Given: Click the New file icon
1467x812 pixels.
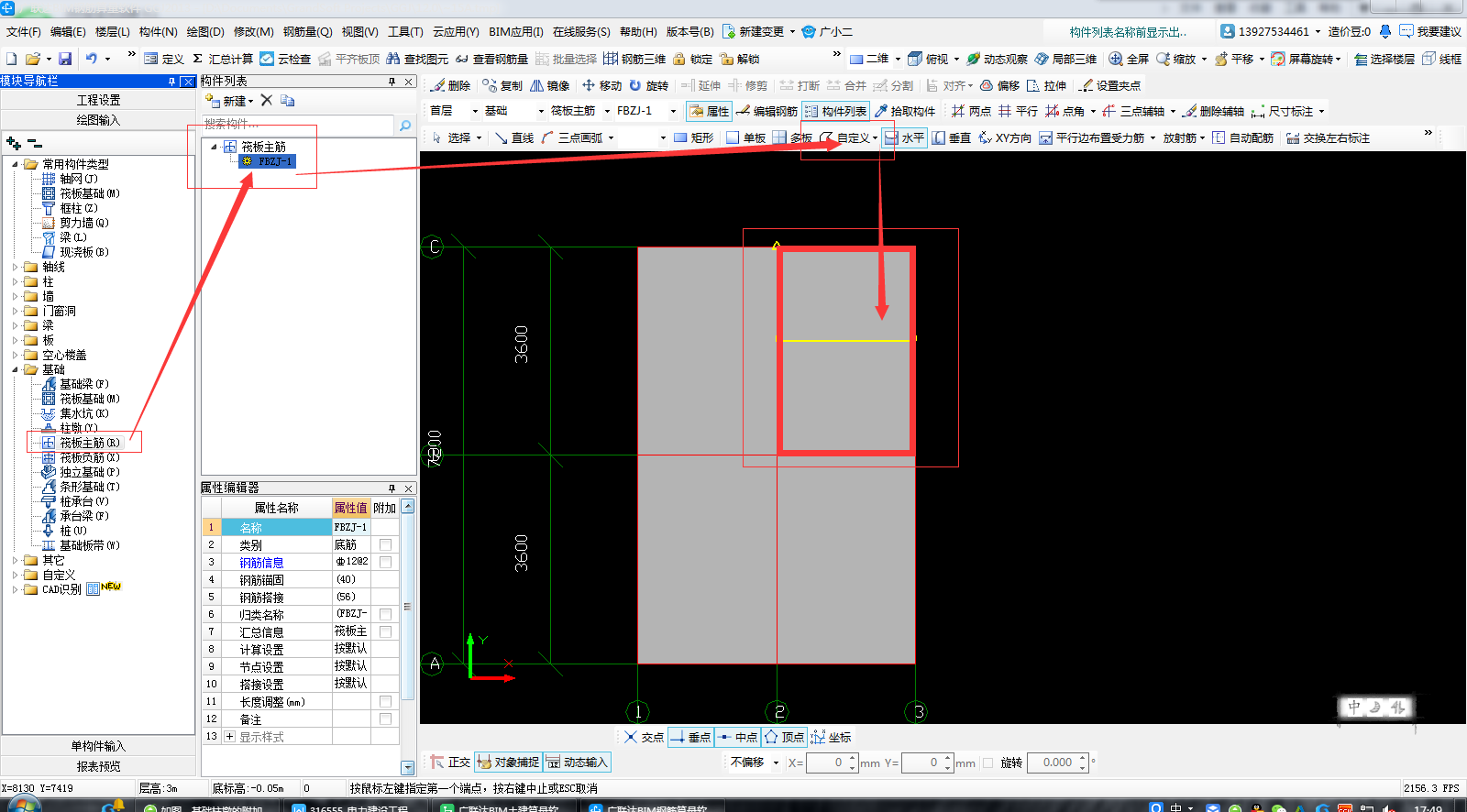Looking at the screenshot, I should (x=12, y=59).
